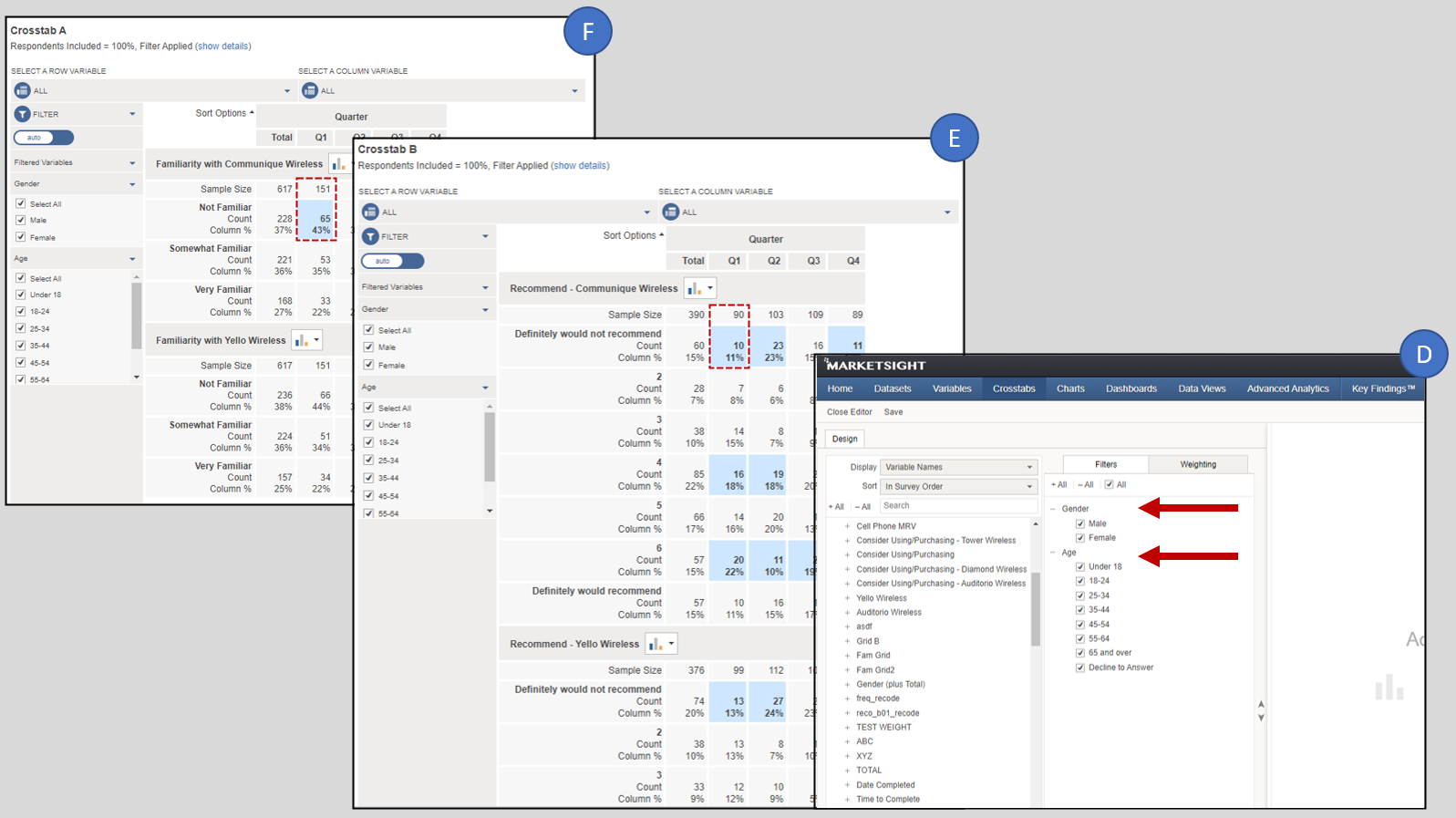
Task: Click show details link in Crosstab A
Action: coord(223,47)
